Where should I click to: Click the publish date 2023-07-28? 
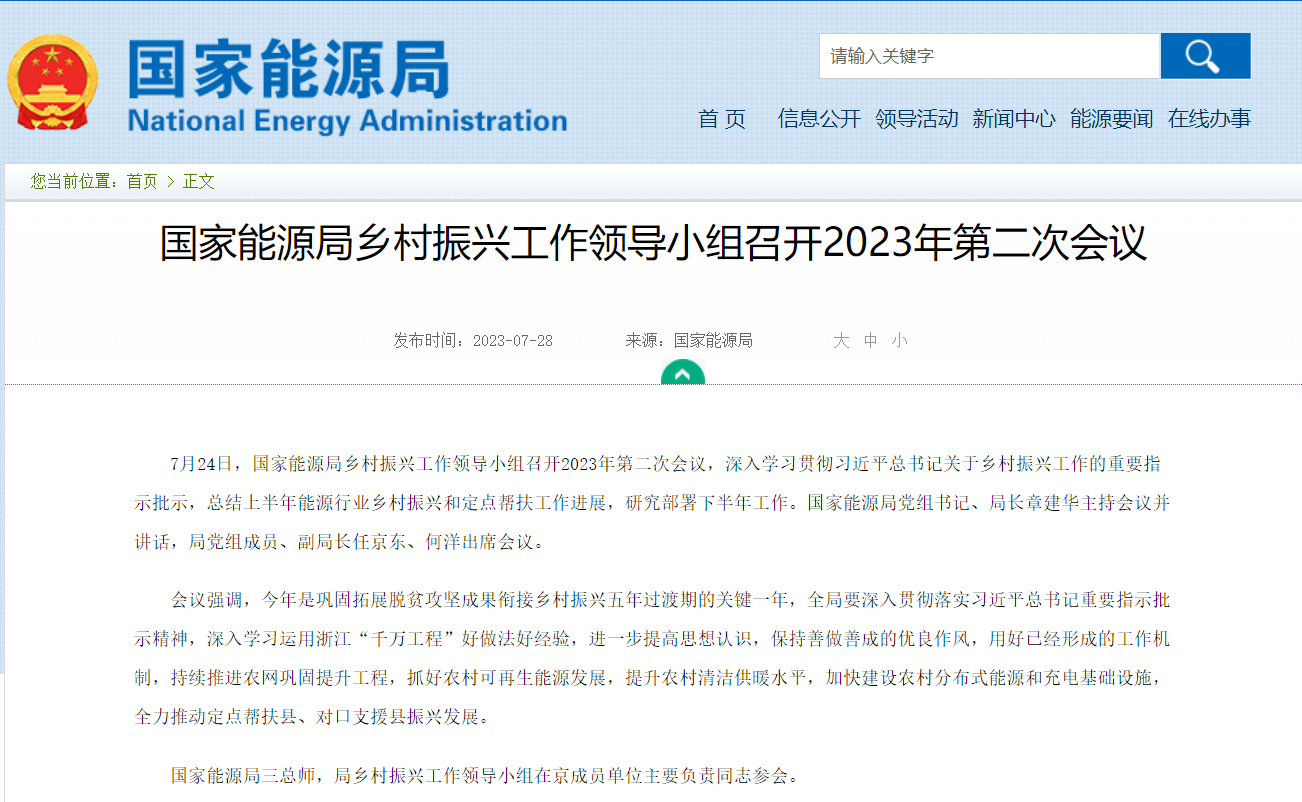coord(512,341)
